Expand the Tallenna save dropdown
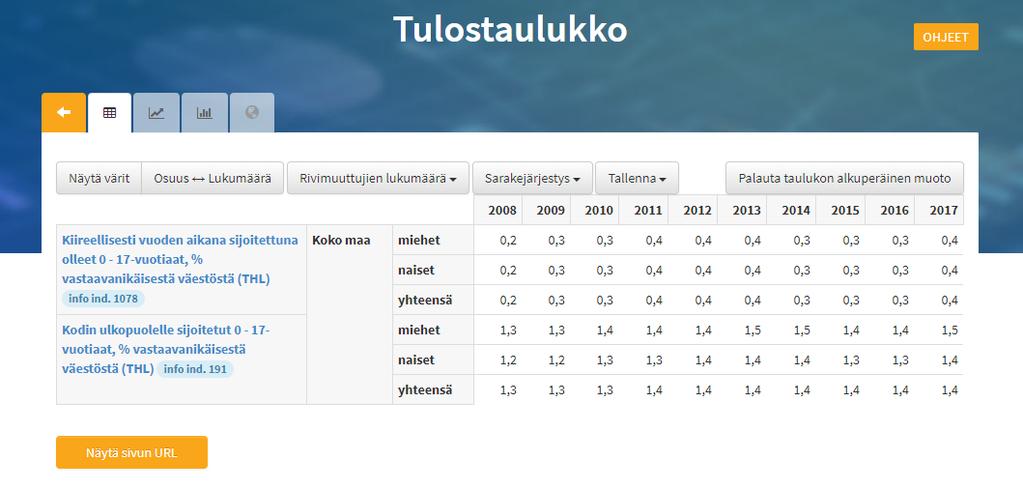Image resolution: width=1023 pixels, height=489 pixels. point(637,178)
